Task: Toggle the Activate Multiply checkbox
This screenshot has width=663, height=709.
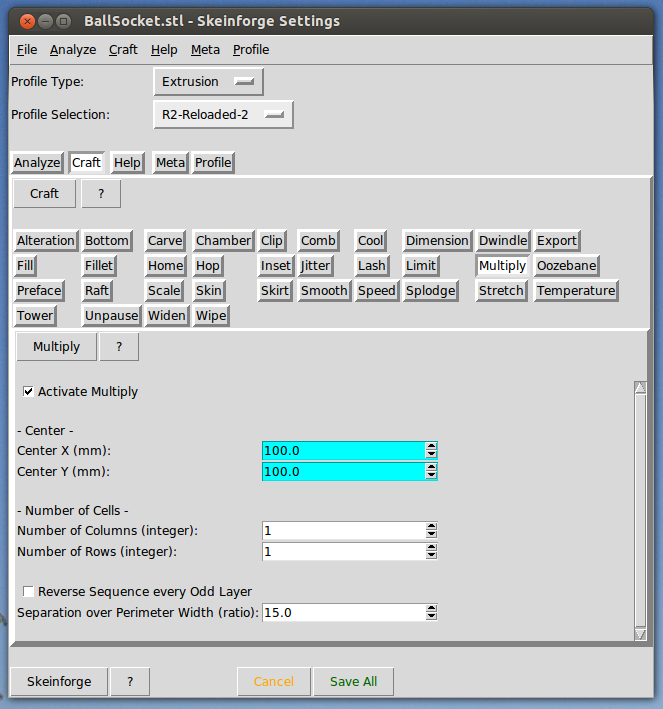Action: tap(28, 392)
